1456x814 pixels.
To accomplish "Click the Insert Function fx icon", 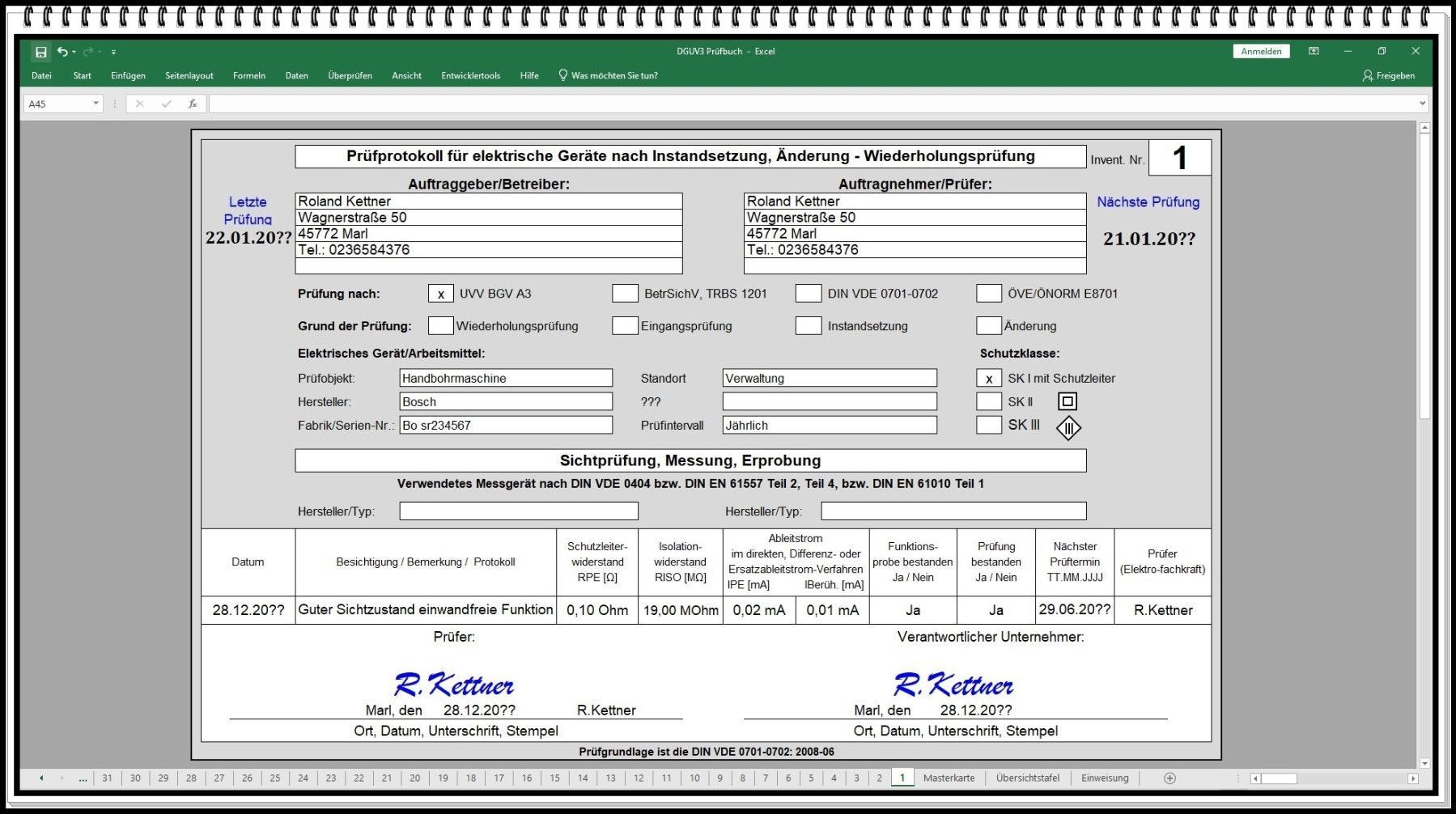I will (193, 104).
